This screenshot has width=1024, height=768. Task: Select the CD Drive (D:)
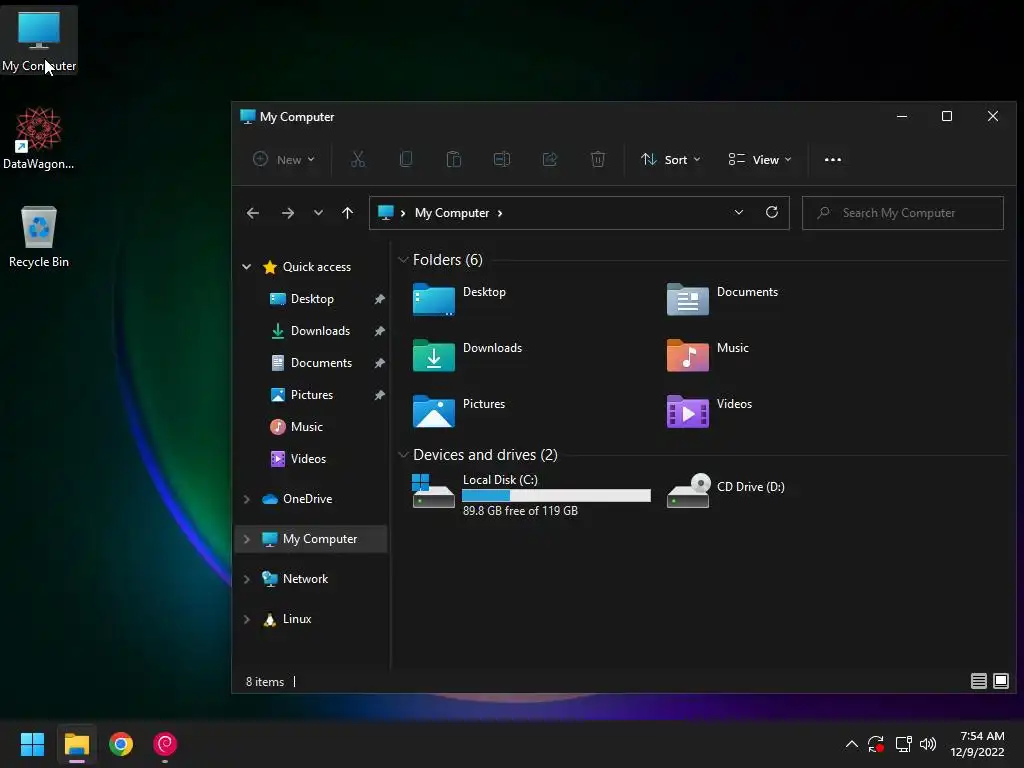pyautogui.click(x=726, y=490)
